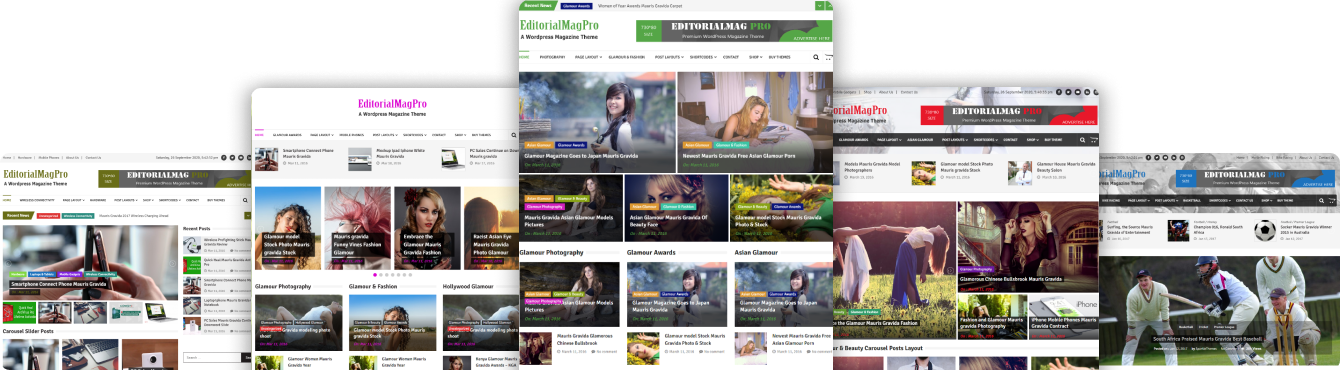The width and height of the screenshot is (1340, 370).
Task: Click the search icon in the blue sports-themed menu
Action: 1322,200
